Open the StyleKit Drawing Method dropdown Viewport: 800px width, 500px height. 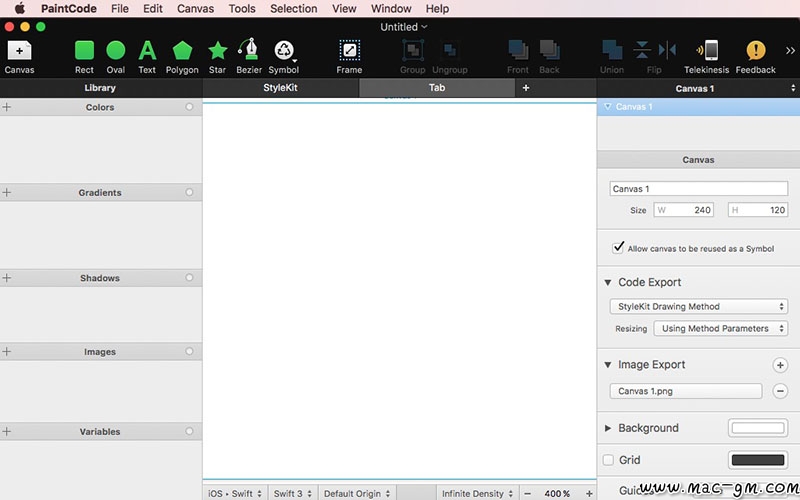click(x=698, y=306)
